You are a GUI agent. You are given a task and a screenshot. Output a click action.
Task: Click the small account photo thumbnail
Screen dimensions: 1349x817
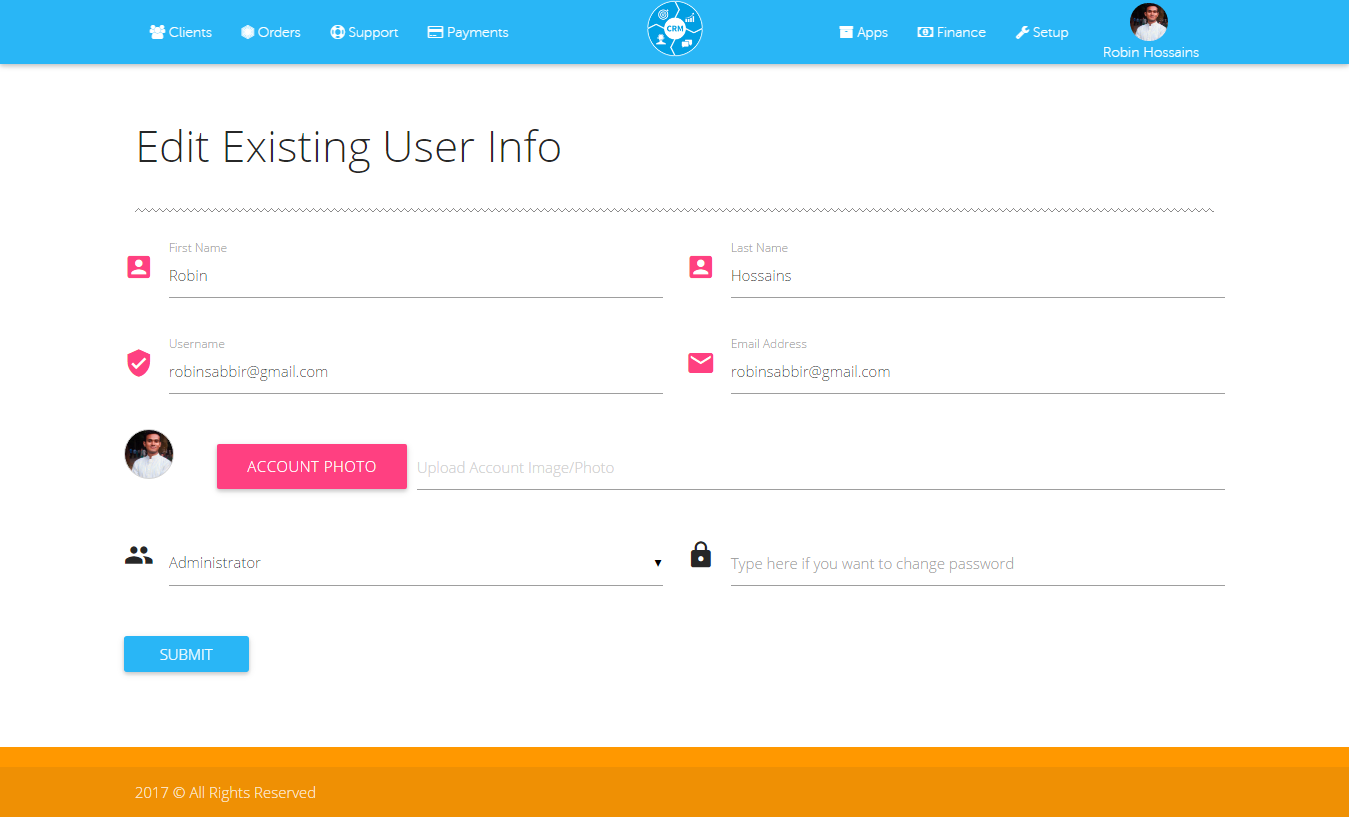tap(148, 453)
